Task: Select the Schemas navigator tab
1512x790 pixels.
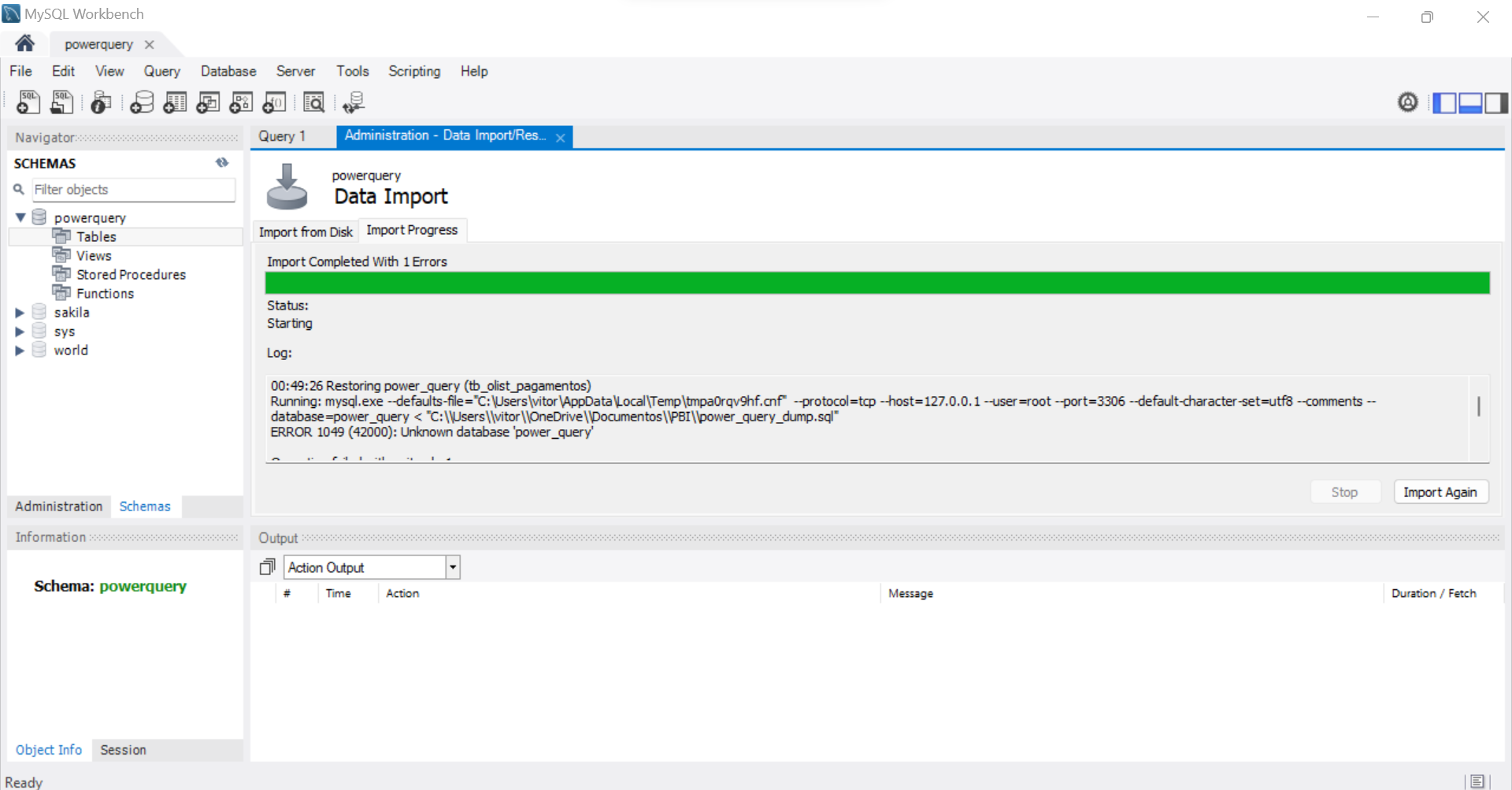Action: [x=145, y=506]
